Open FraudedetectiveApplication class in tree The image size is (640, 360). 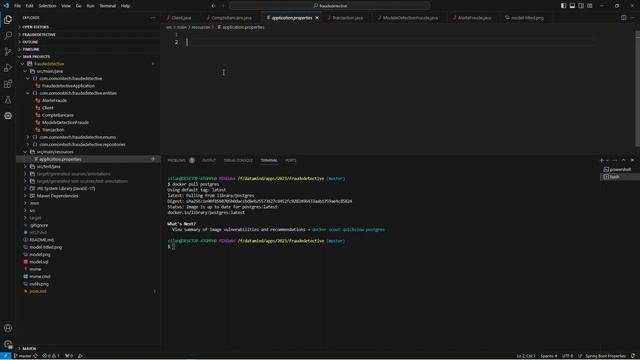pos(68,86)
